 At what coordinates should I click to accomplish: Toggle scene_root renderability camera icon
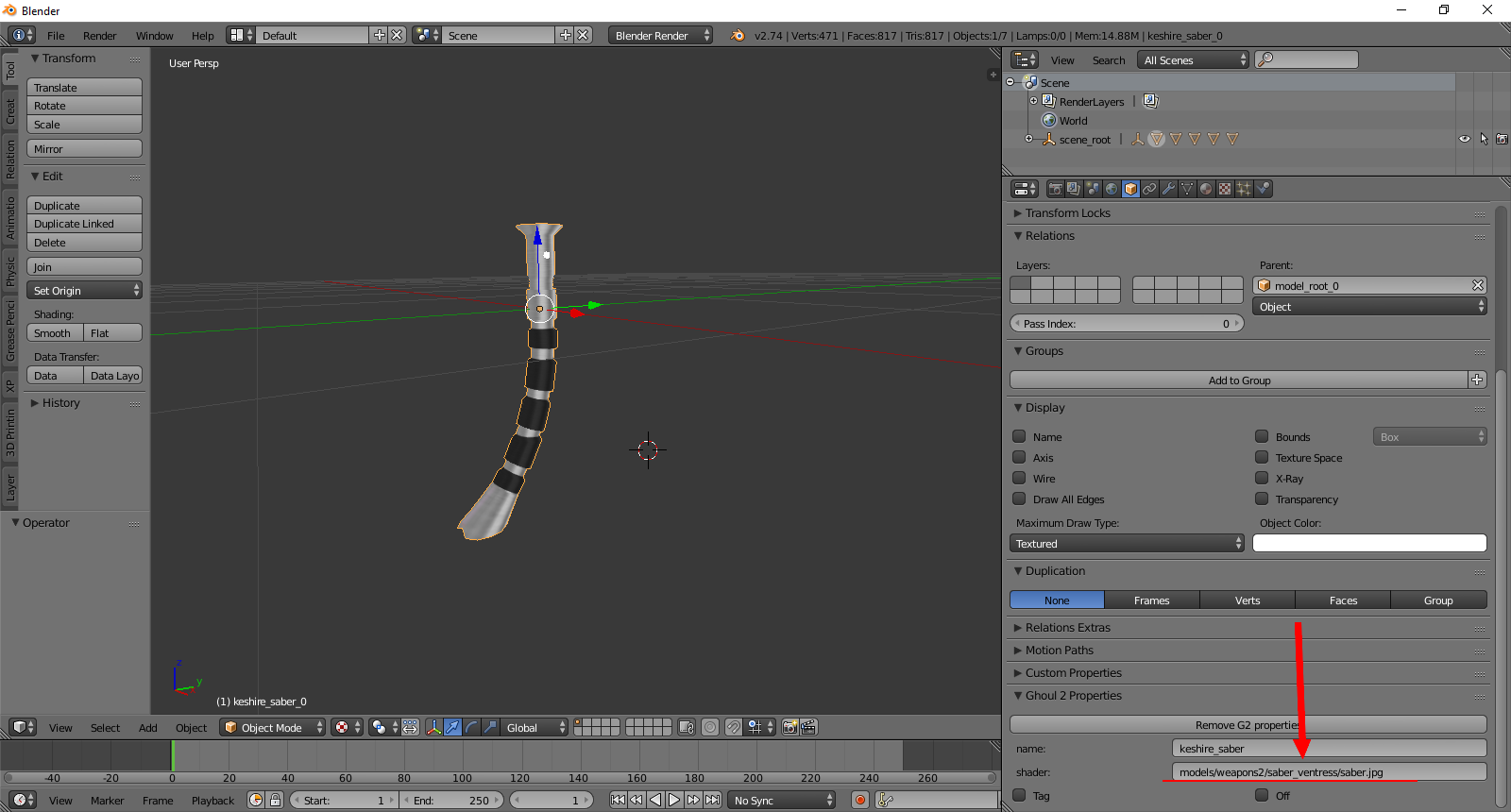(x=1502, y=139)
